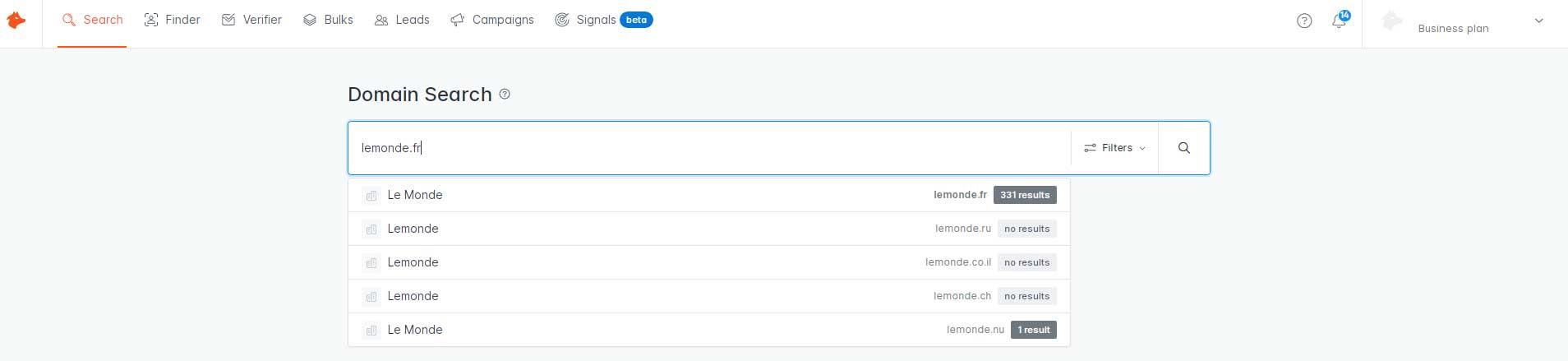Viewport: 1568px width, 361px height.
Task: Click company icon beside lemonde.nu row
Action: [x=371, y=330]
